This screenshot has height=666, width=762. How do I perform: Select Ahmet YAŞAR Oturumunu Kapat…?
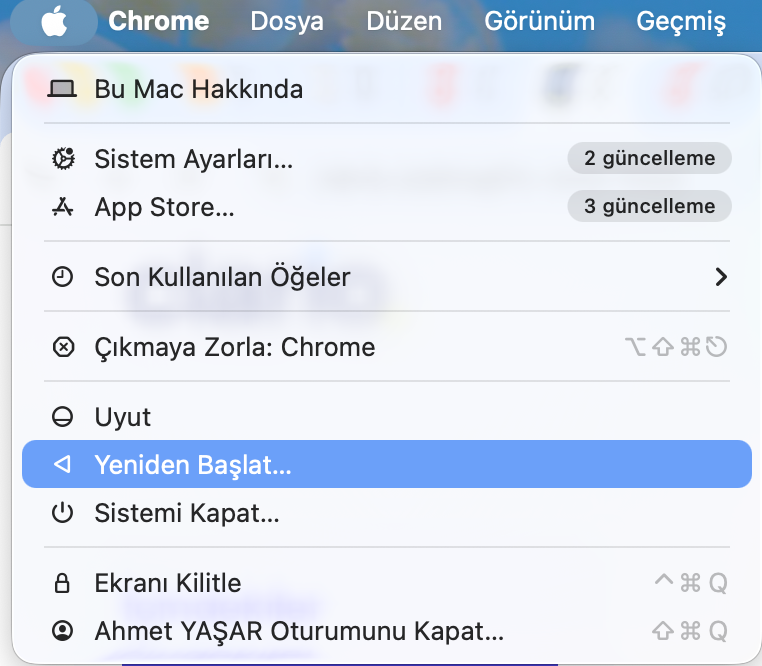click(387, 631)
